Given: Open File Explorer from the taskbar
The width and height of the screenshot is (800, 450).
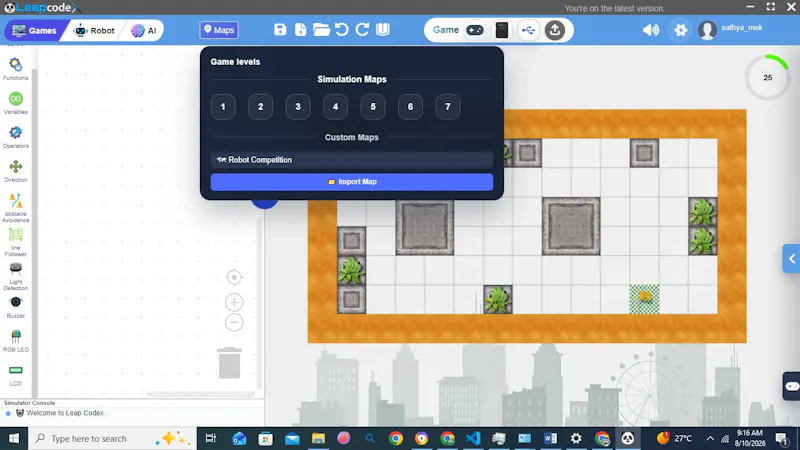Looking at the screenshot, I should coord(318,438).
